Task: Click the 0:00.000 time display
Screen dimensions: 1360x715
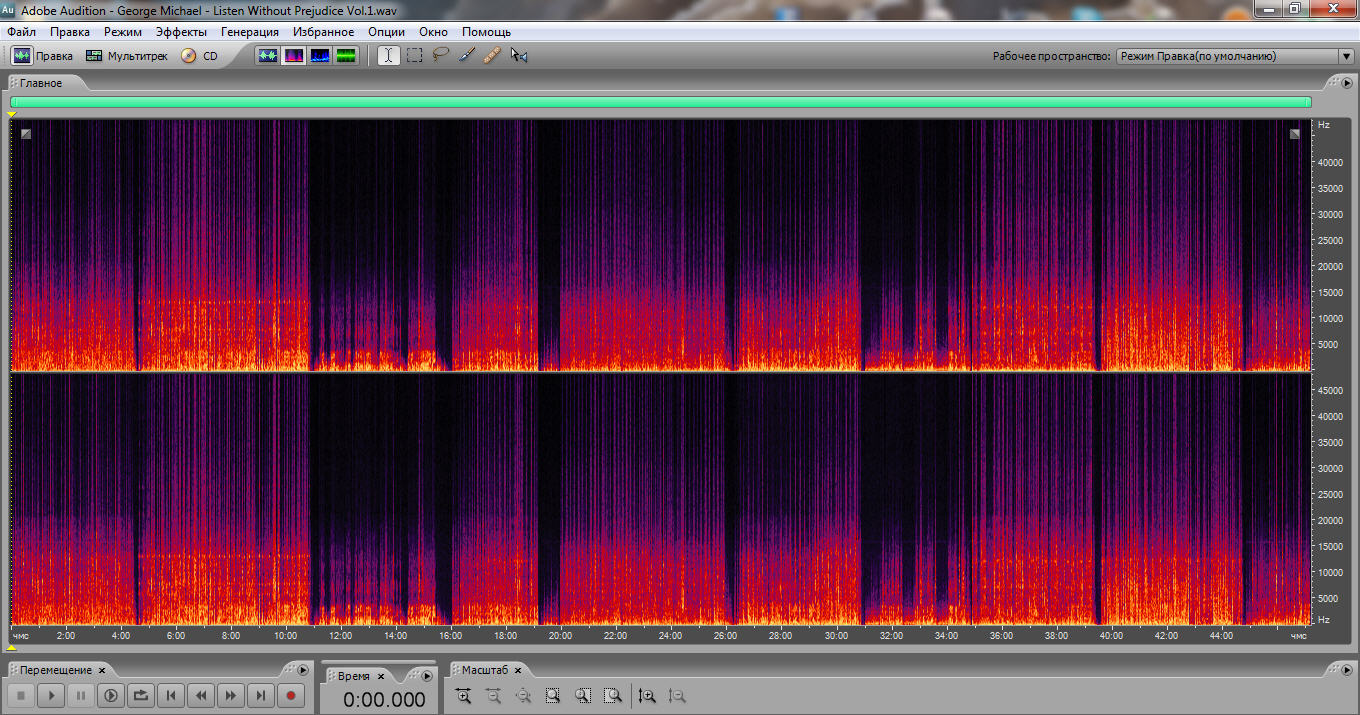Action: pos(384,700)
